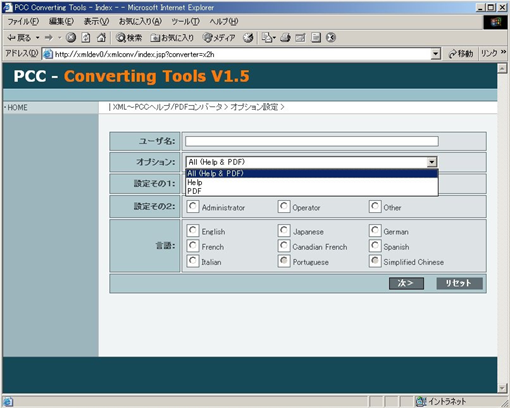
Task: Expand the Links (リンク) chevron
Action: pyautogui.click(x=503, y=52)
